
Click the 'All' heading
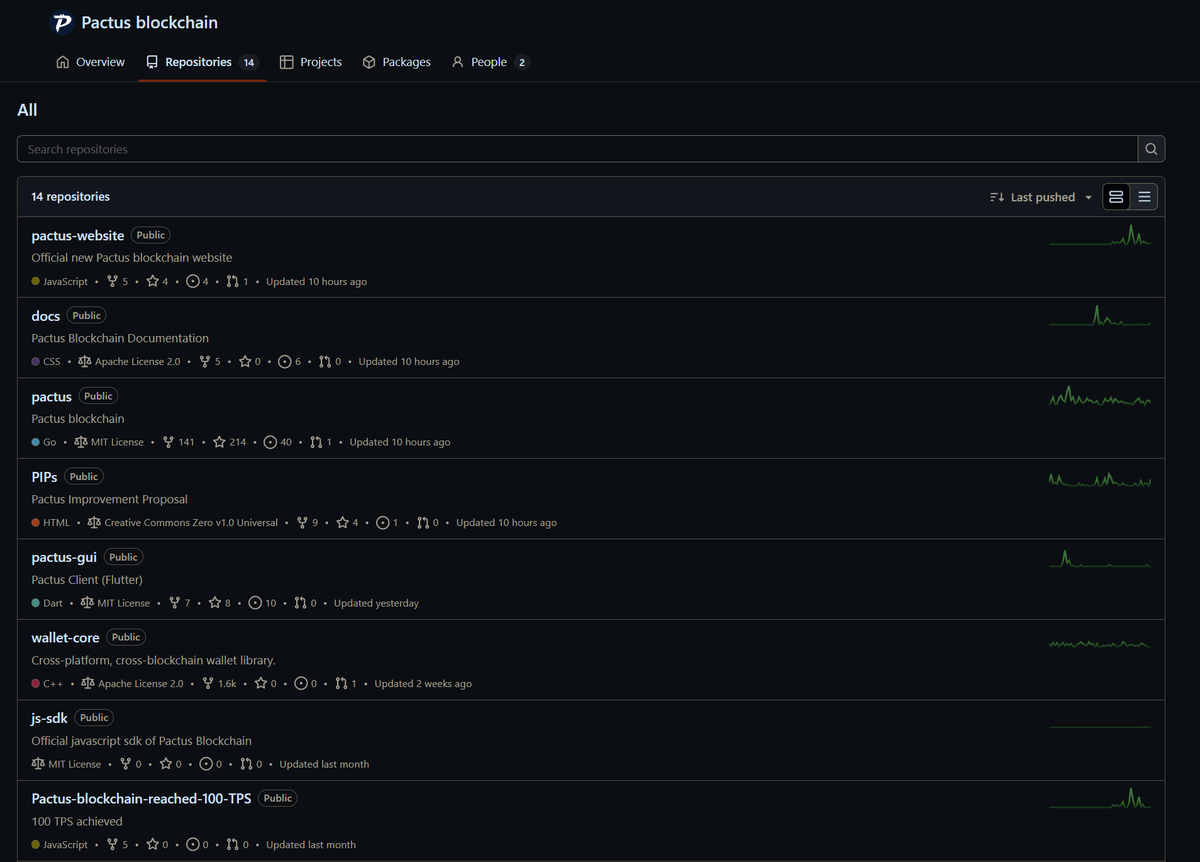(27, 110)
